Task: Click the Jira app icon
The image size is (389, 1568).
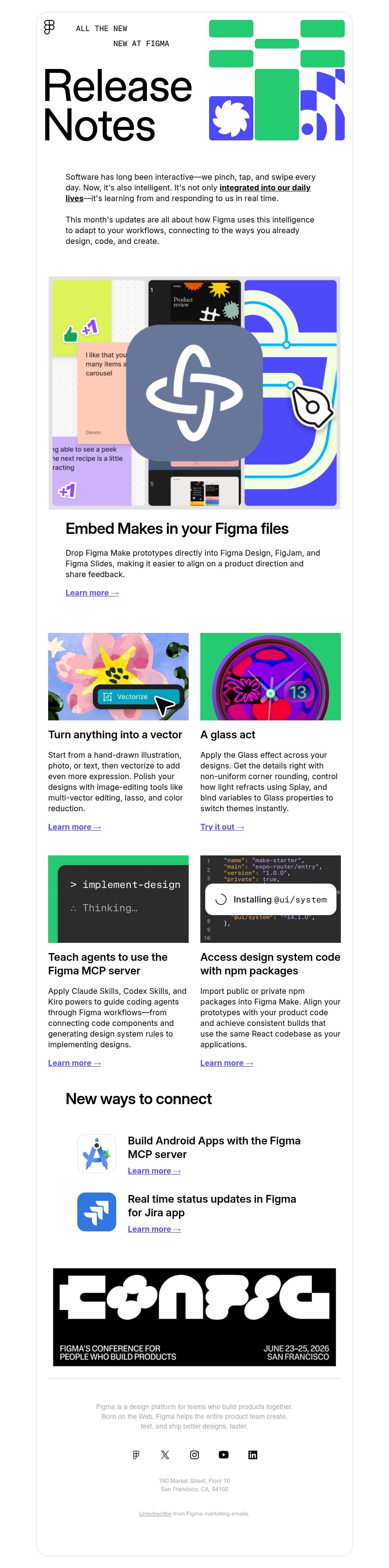Action: coord(97,1211)
